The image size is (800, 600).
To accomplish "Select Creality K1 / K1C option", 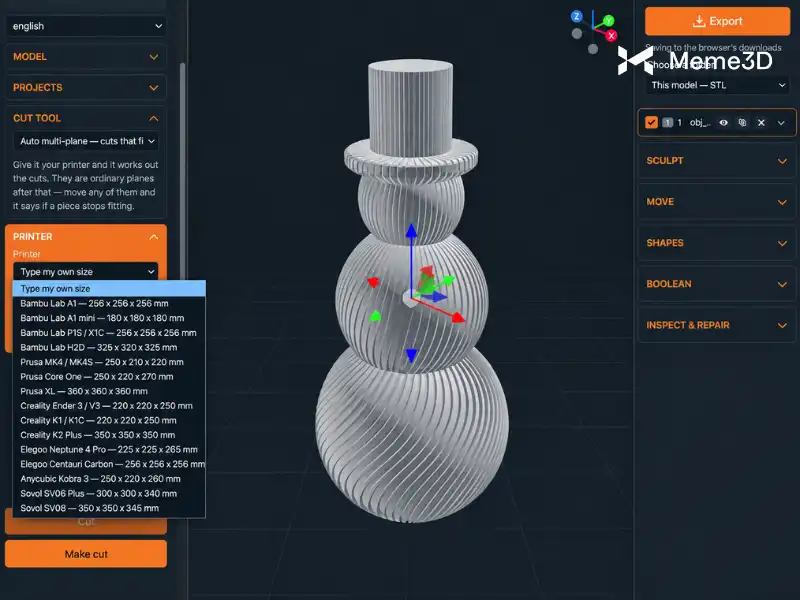I will pos(109,420).
